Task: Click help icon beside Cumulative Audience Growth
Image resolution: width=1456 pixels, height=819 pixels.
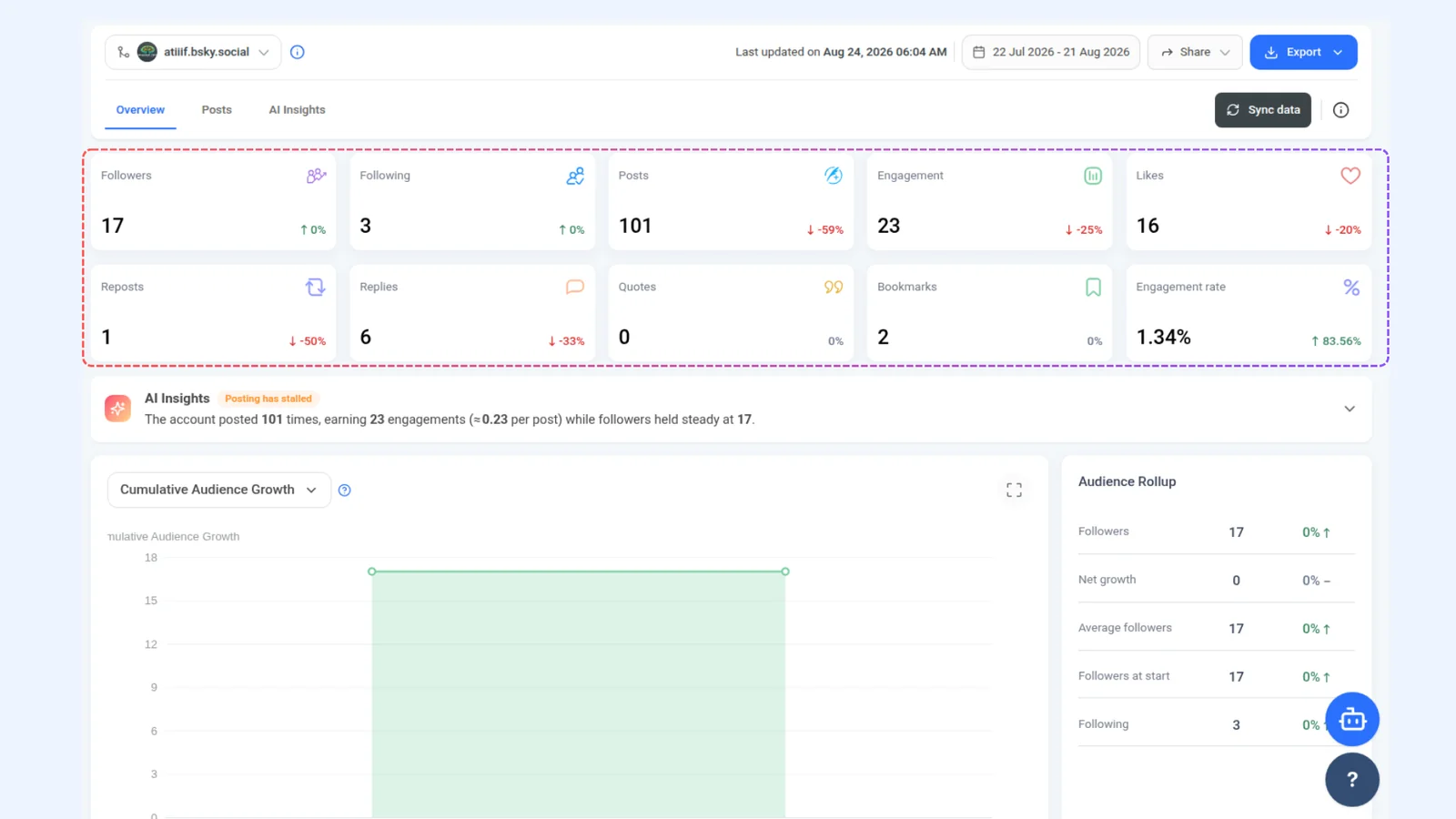Action: pos(345,490)
